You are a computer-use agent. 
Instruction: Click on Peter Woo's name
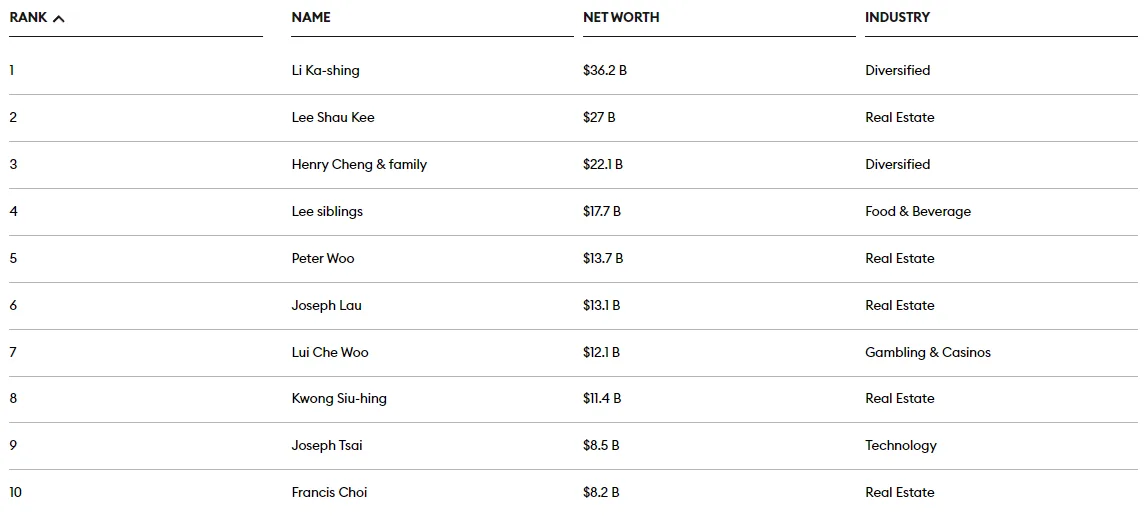tap(323, 258)
